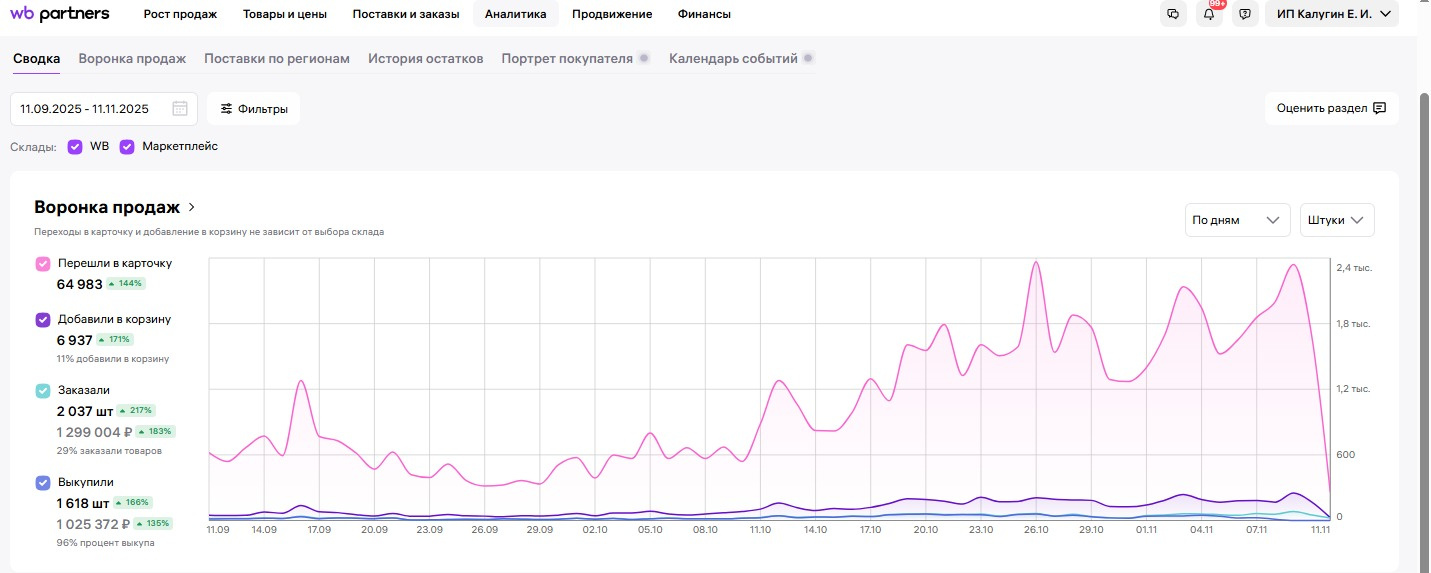Uncheck the WB warehouse checkbox
Image resolution: width=1431 pixels, height=573 pixels.
coord(75,146)
